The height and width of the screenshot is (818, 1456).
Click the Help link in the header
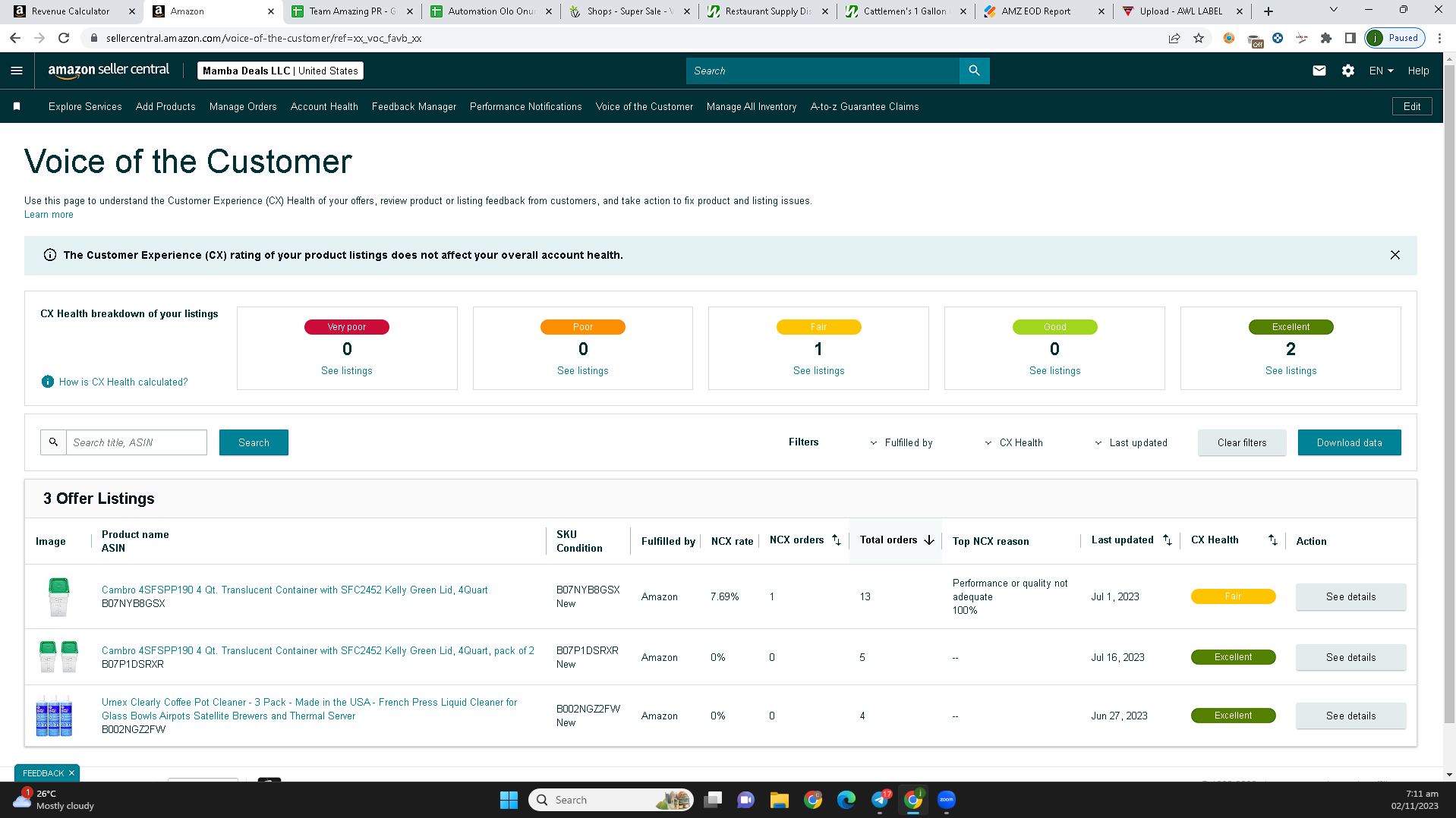point(1418,71)
